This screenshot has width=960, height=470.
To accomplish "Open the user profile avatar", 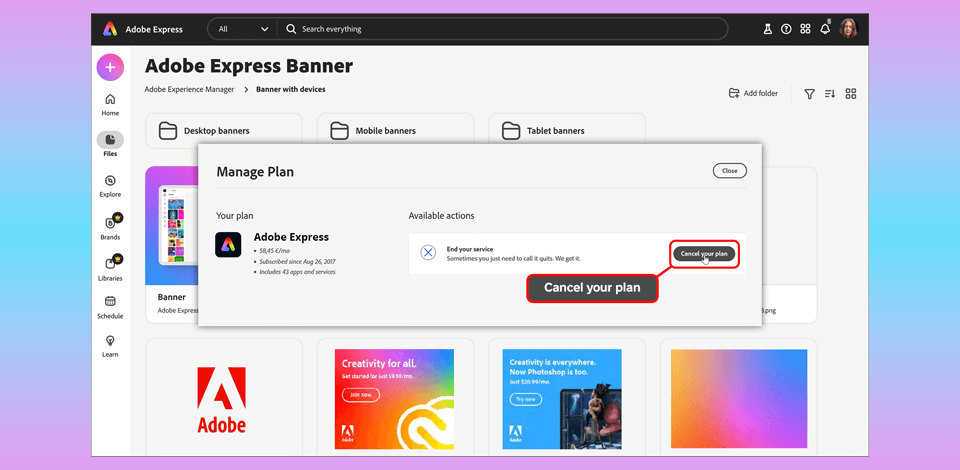I will coord(848,28).
